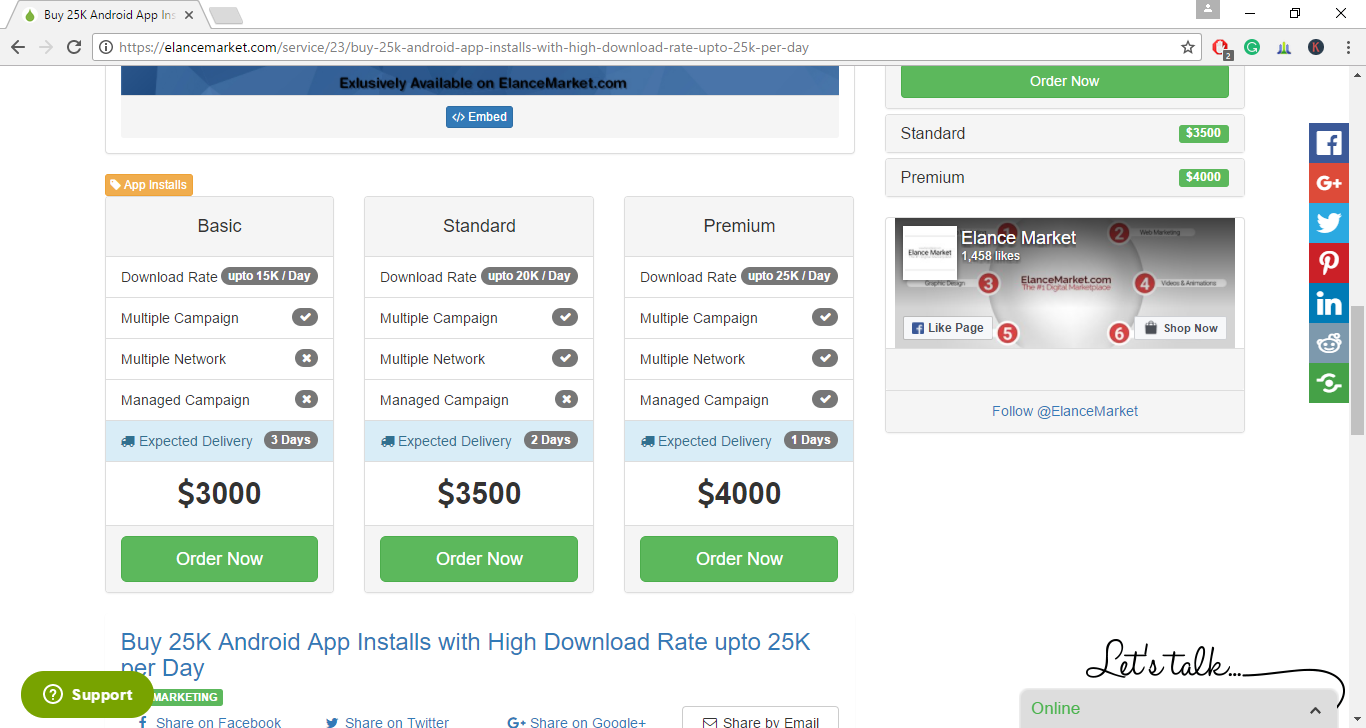Open a new browser tab

226,15
